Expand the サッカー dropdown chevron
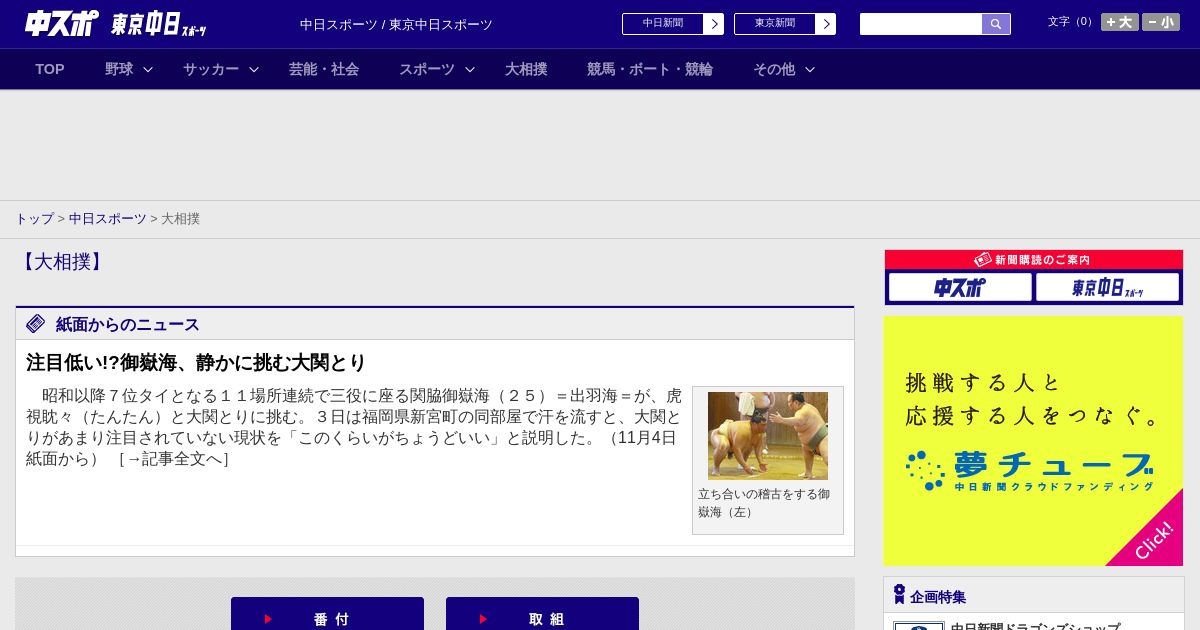This screenshot has width=1200, height=630. coord(254,69)
